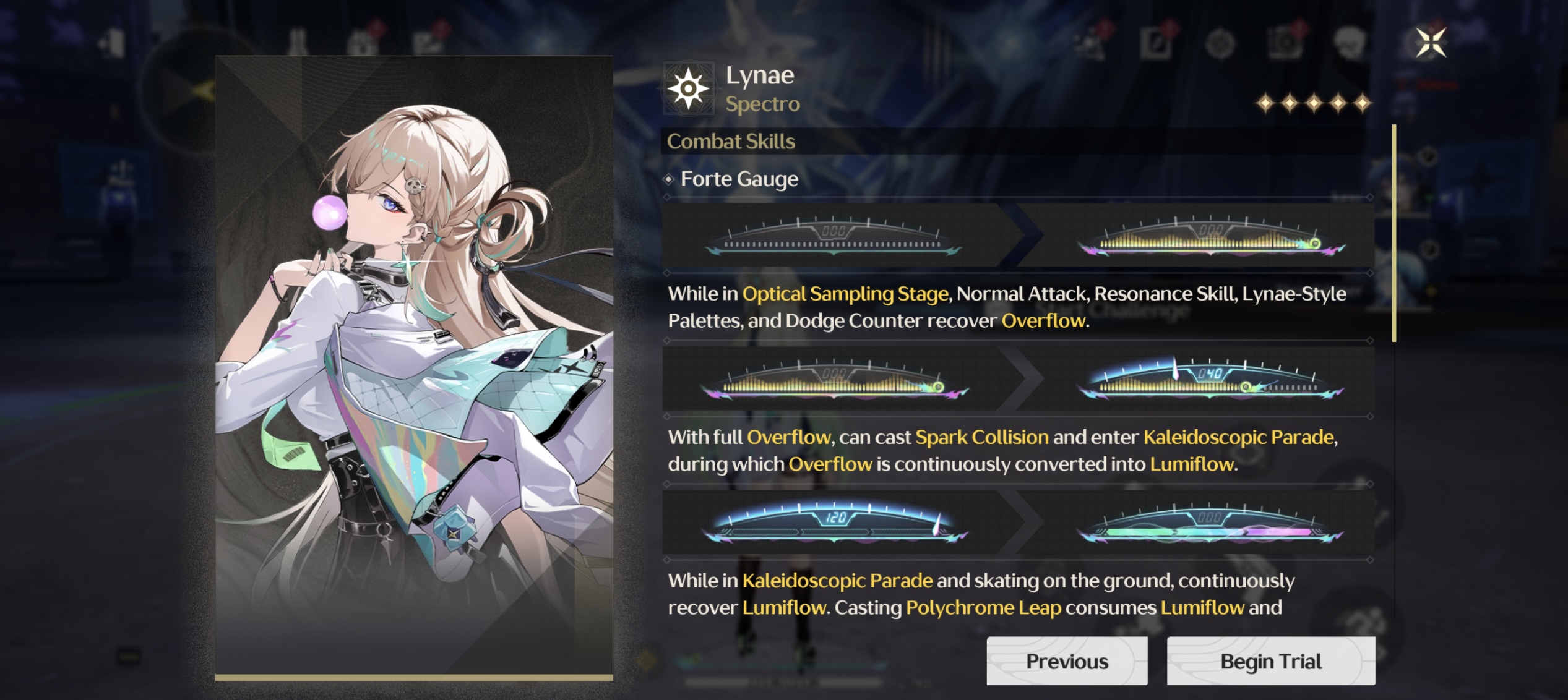Click the yellow Optical Sampling Stage text
The height and width of the screenshot is (700, 1568).
coord(845,294)
